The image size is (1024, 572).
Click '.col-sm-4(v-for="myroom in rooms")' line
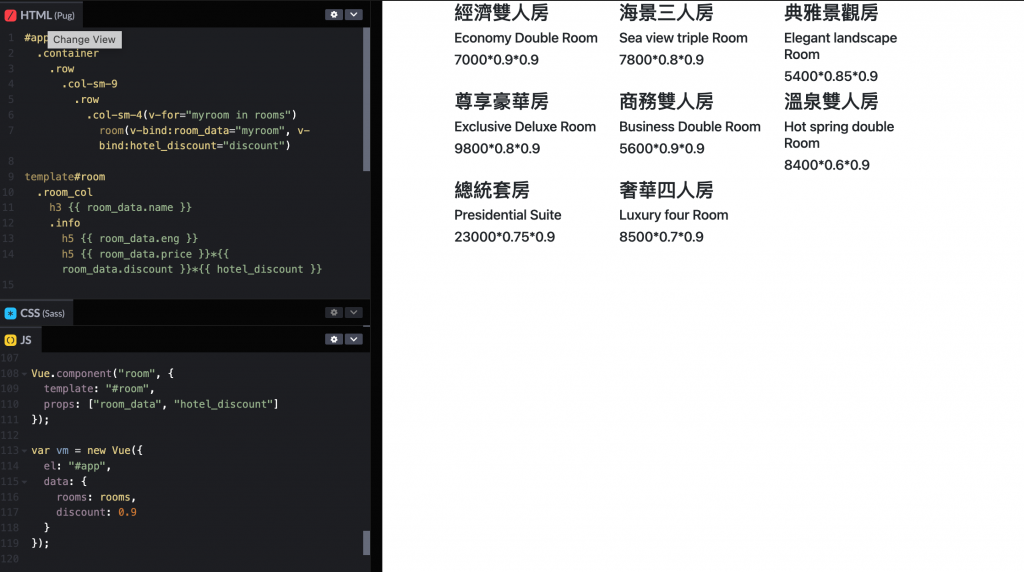191,115
